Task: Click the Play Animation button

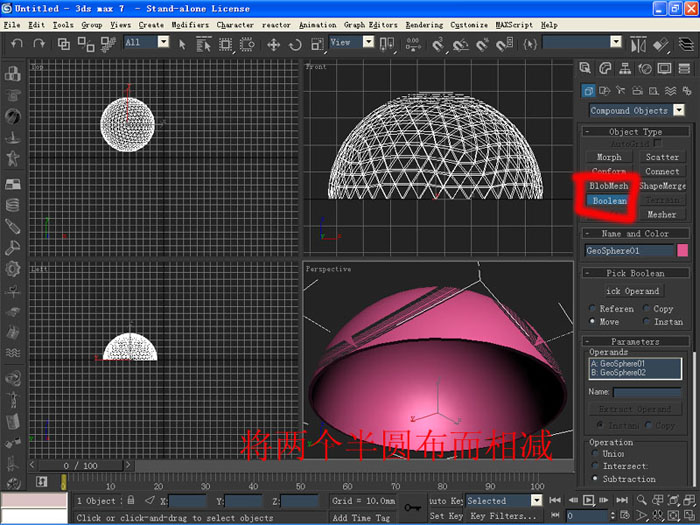Action: (588, 500)
